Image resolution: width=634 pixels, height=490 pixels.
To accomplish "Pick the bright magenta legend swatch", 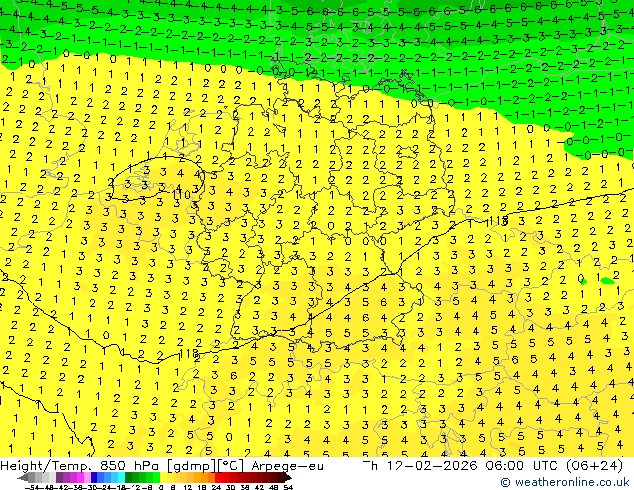I will pos(80,478).
